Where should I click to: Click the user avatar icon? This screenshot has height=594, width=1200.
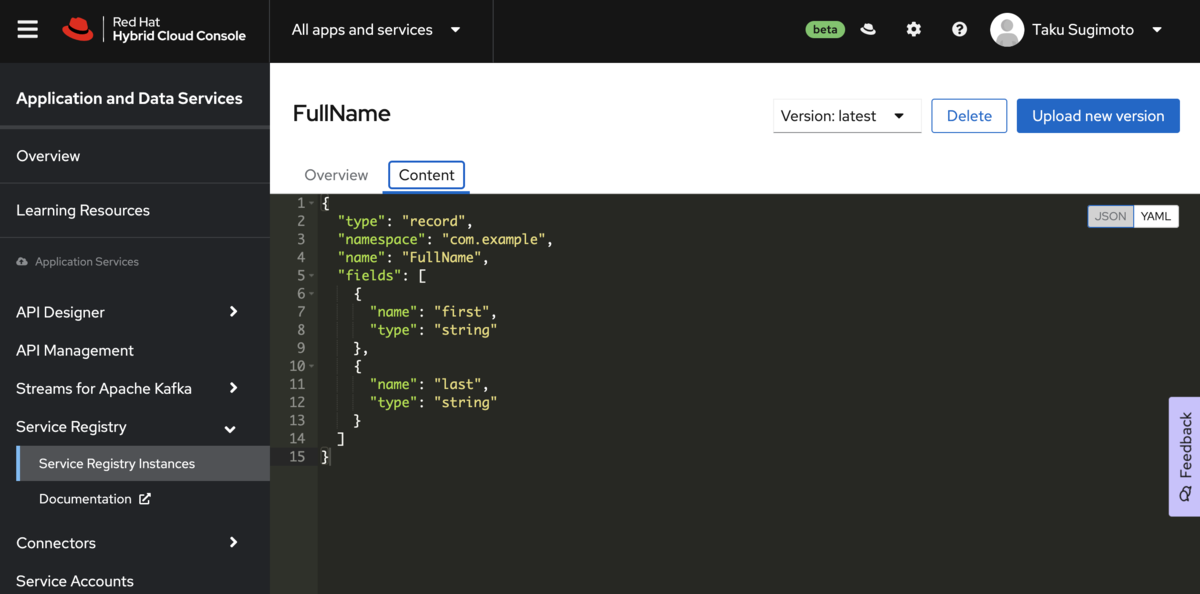1007,30
